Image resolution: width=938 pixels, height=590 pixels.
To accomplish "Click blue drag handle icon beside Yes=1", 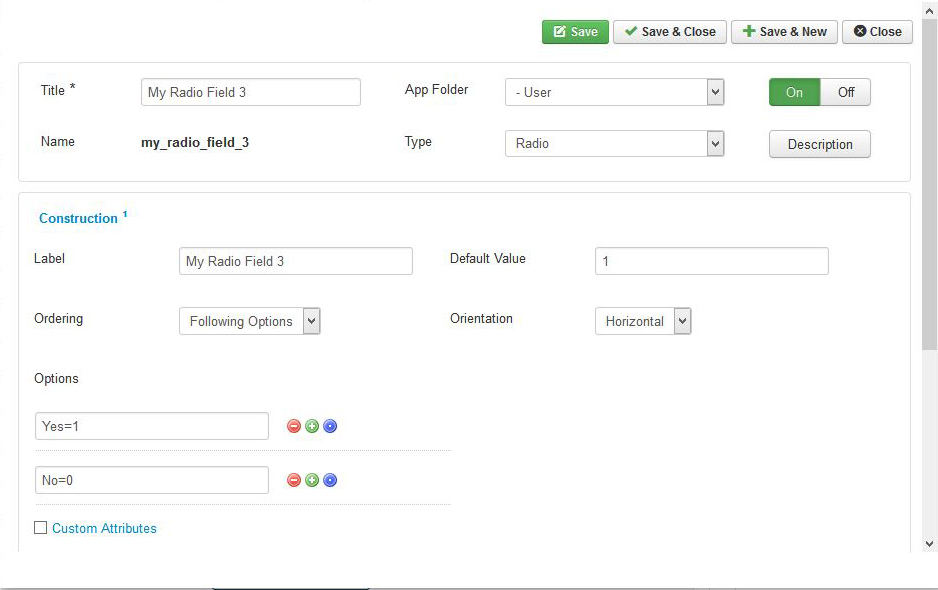I will point(330,426).
